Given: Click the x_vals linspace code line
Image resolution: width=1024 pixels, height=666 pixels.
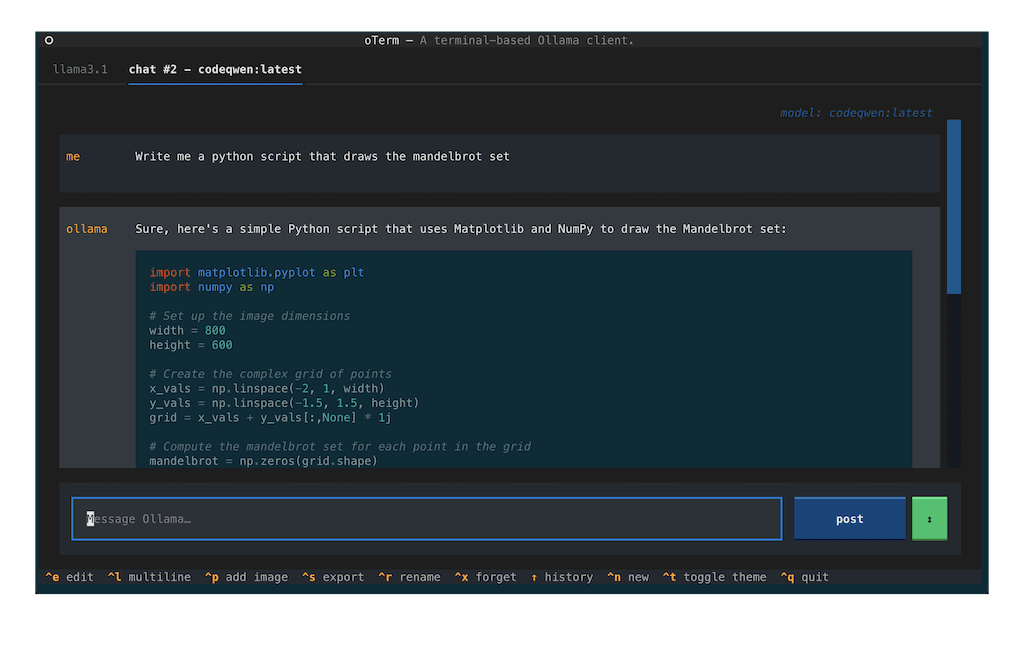Looking at the screenshot, I should (266, 388).
